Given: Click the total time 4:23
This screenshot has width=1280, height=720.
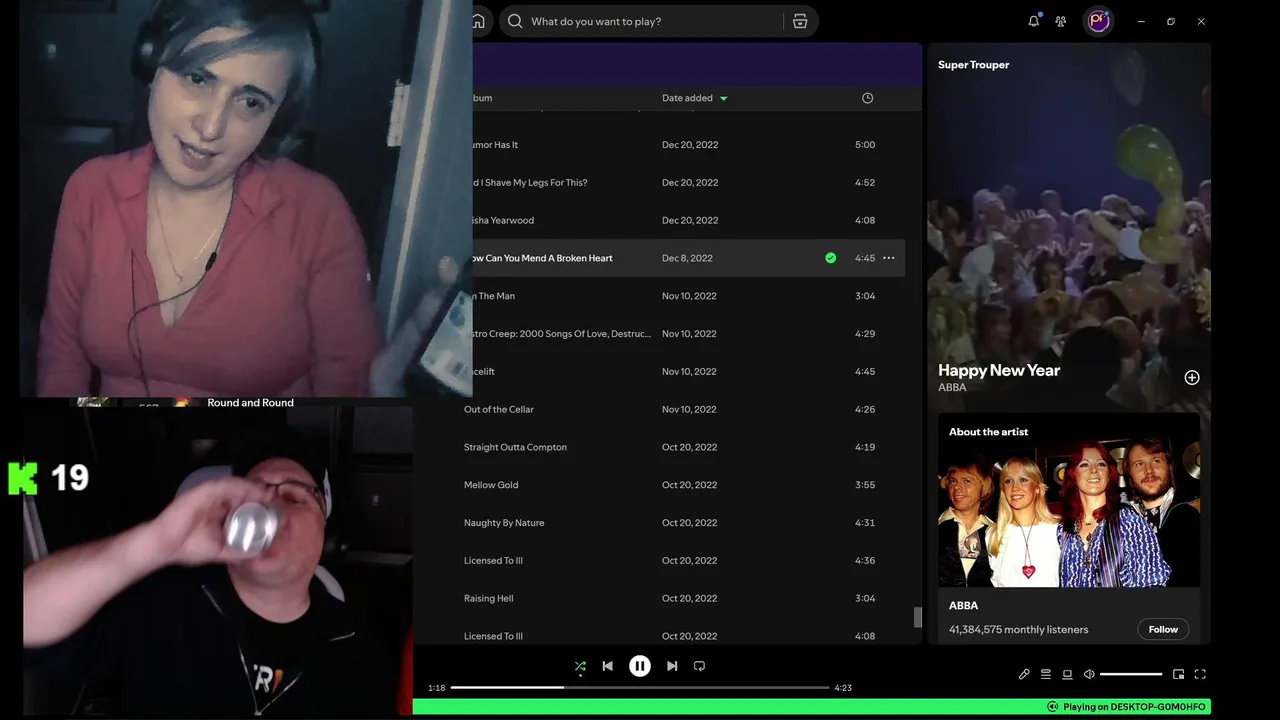Looking at the screenshot, I should point(843,688).
